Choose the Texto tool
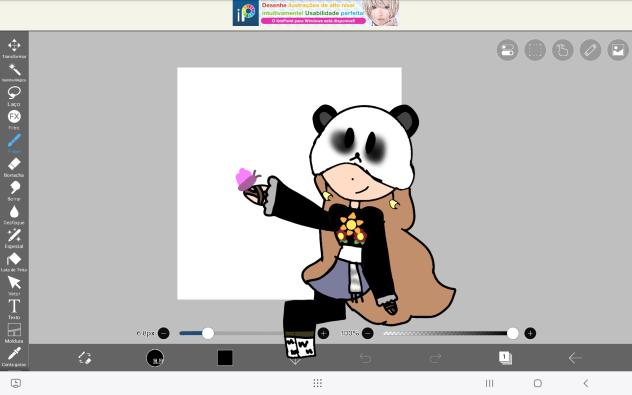 tap(14, 309)
